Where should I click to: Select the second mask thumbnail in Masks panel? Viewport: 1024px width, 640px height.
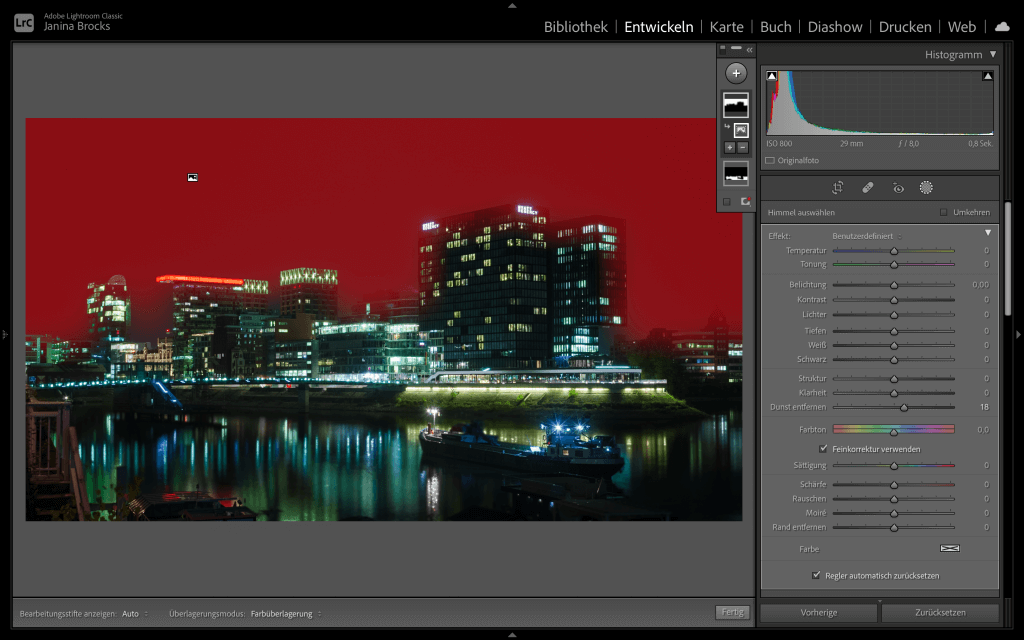[x=736, y=174]
